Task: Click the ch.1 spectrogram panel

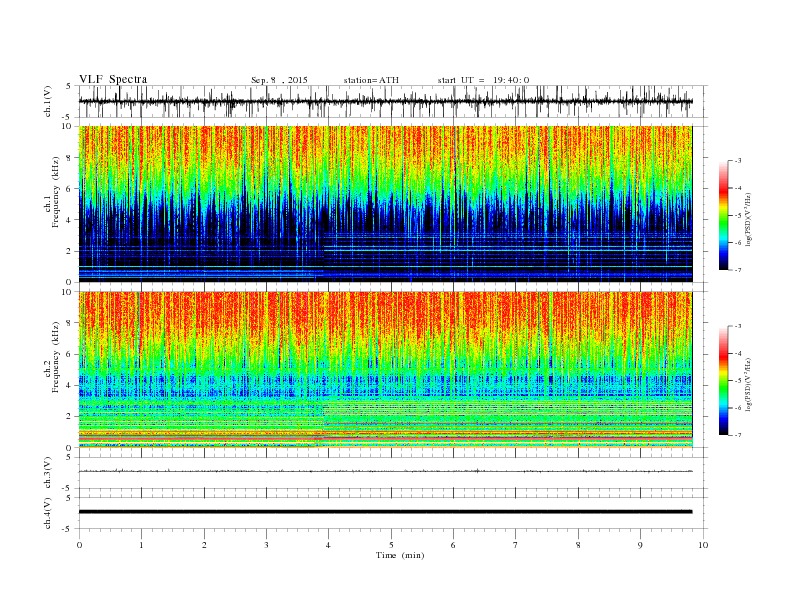Action: (385, 204)
